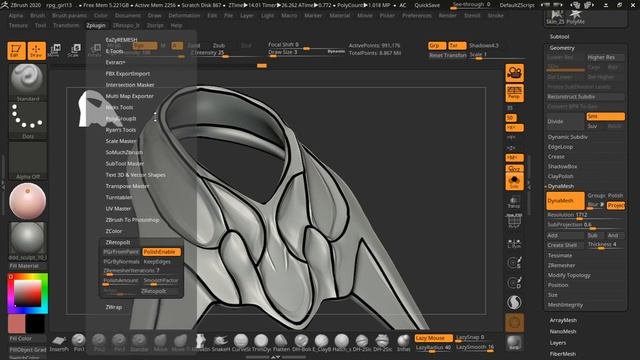640x360 pixels.
Task: Select the Pin1 brush in bottom shelf
Action: coord(78,342)
